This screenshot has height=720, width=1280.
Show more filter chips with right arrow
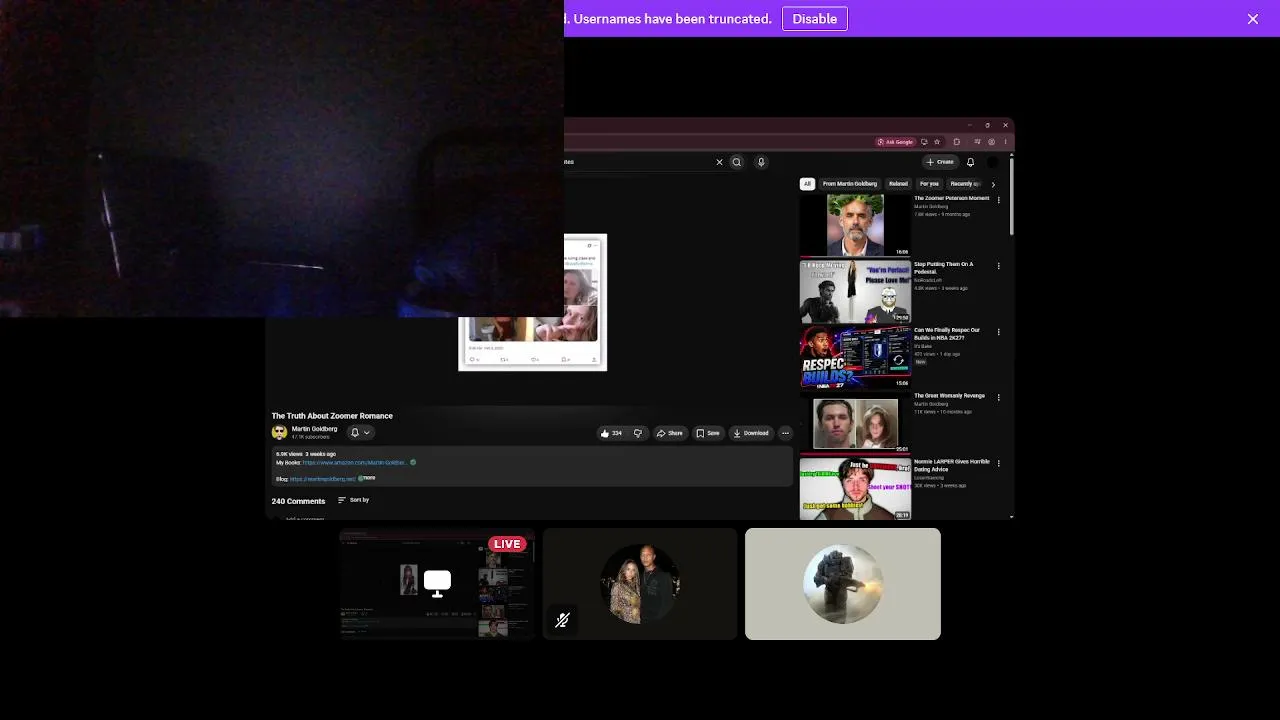tap(993, 184)
